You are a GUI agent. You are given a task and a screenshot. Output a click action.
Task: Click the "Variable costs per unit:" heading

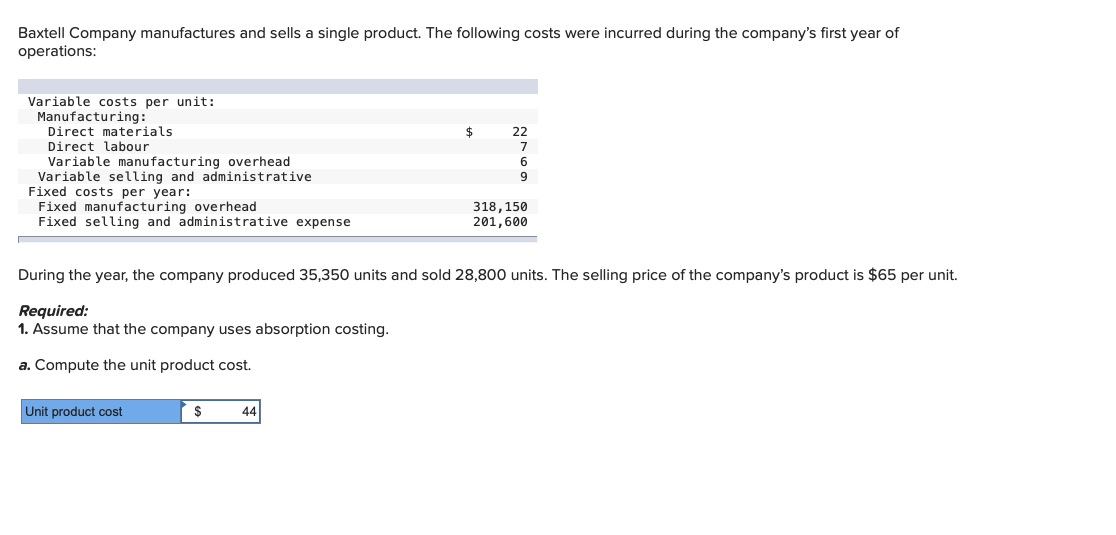point(121,102)
